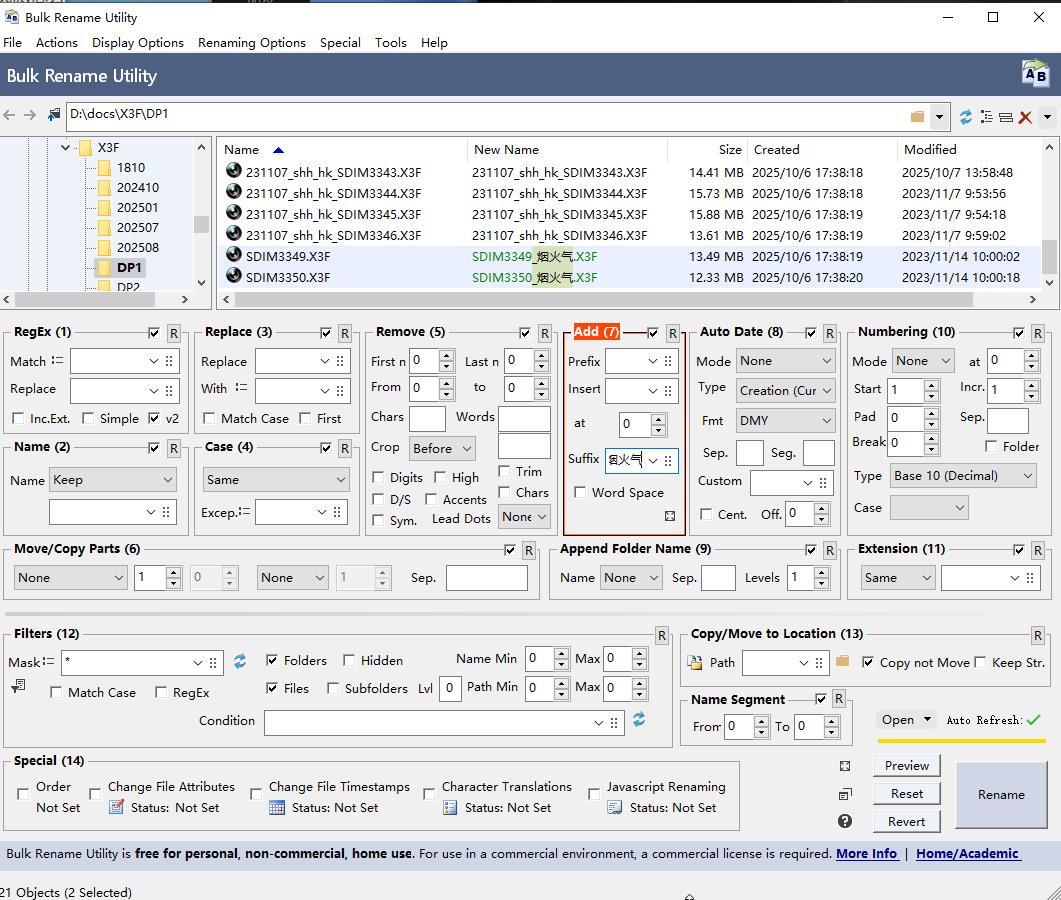1061x900 pixels.
Task: Open the Home/Academic link
Action: (x=967, y=853)
